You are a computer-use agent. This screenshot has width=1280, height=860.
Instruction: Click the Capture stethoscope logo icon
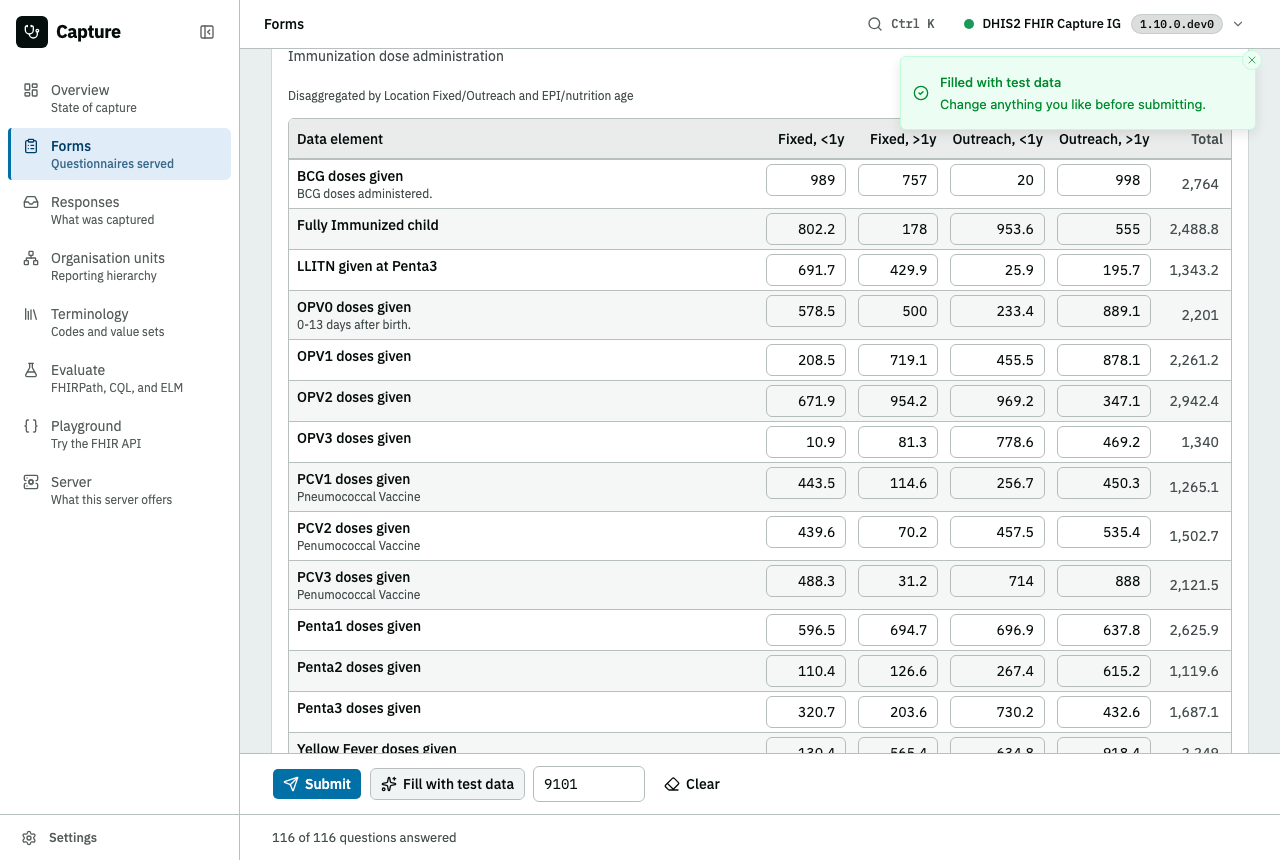coord(32,32)
